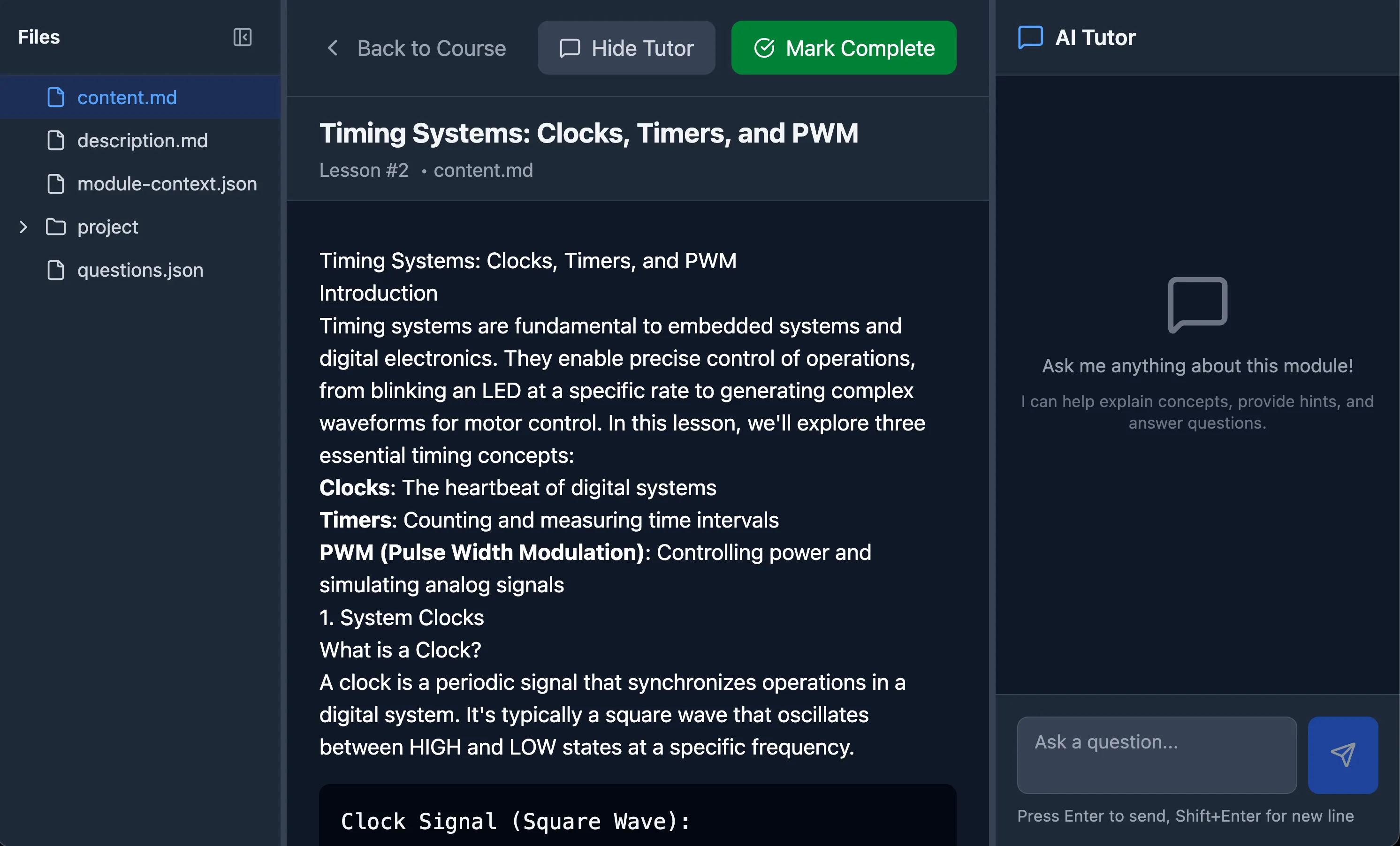The image size is (1400, 846).
Task: Click the '1. System Clocks' heading
Action: click(x=402, y=617)
